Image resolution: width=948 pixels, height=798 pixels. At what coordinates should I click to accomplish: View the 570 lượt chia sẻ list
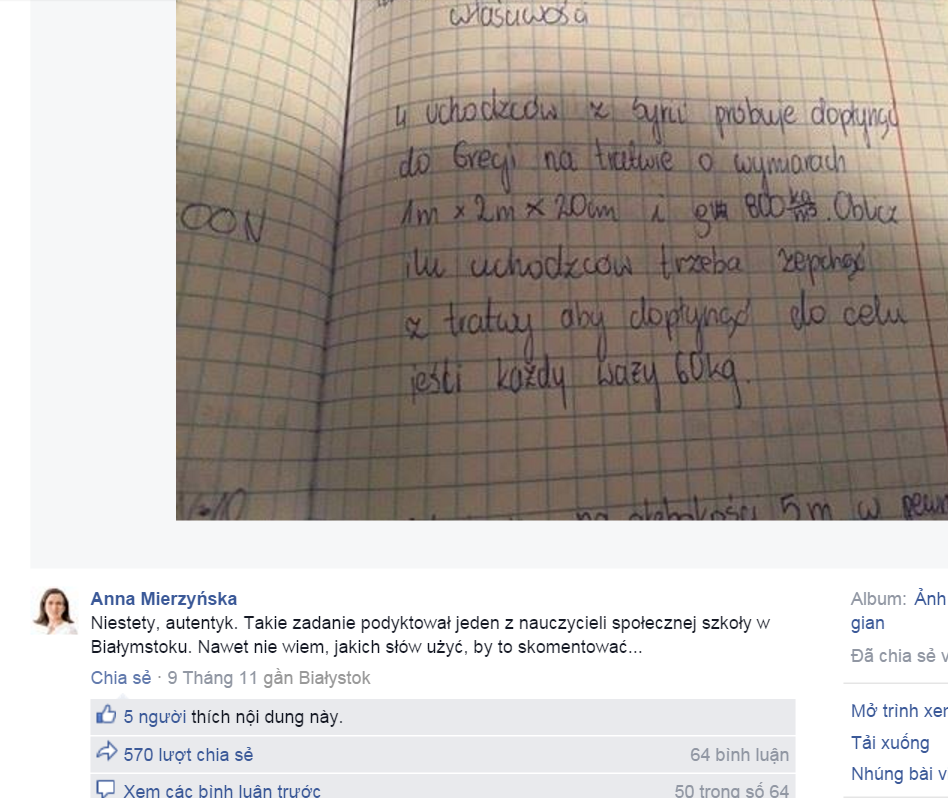(188, 754)
